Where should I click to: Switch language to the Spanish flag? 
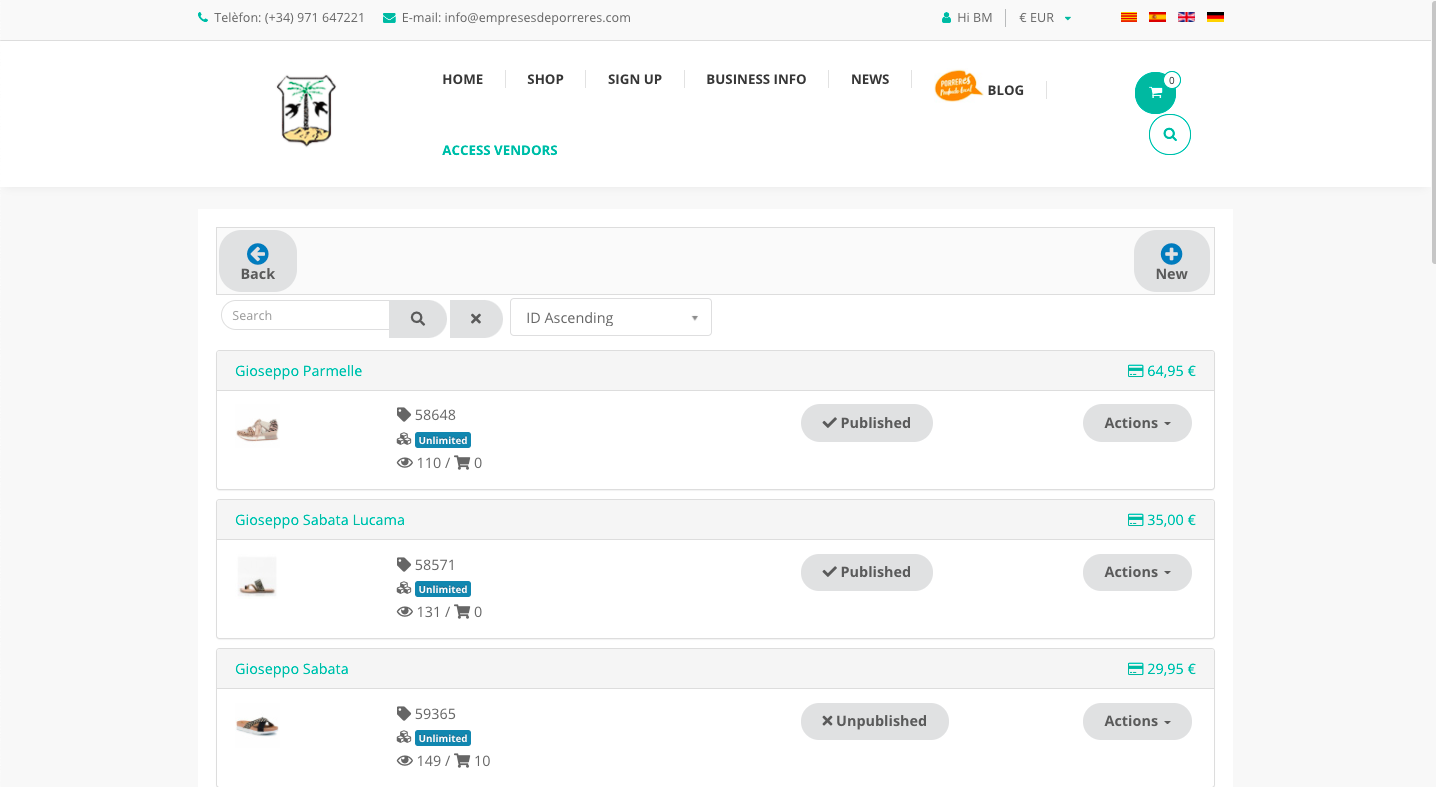point(1157,17)
